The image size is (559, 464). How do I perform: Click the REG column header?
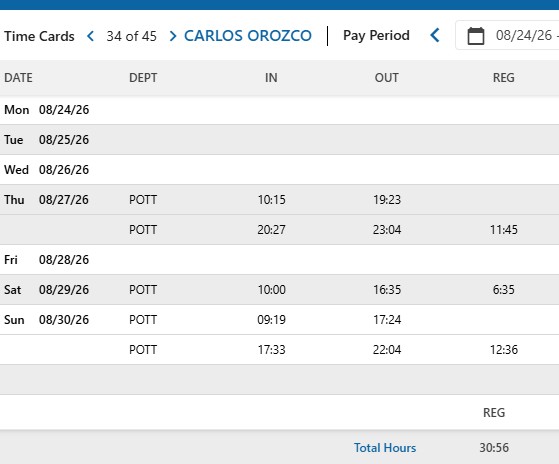[504, 78]
